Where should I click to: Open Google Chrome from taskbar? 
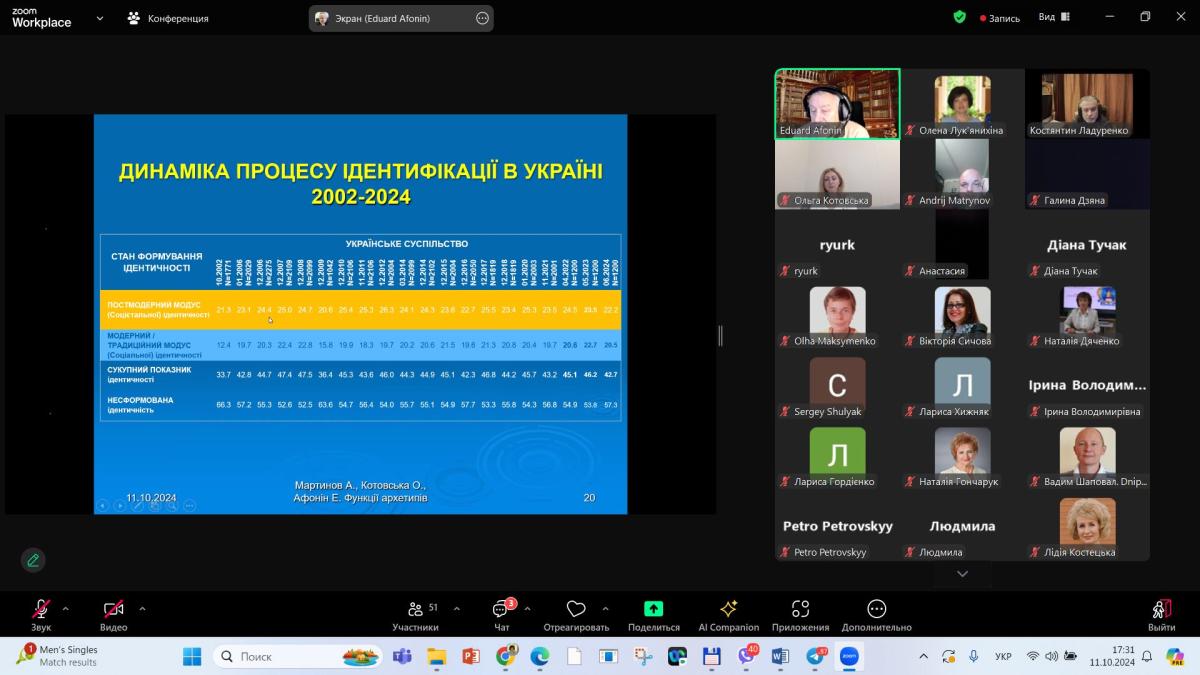point(505,656)
